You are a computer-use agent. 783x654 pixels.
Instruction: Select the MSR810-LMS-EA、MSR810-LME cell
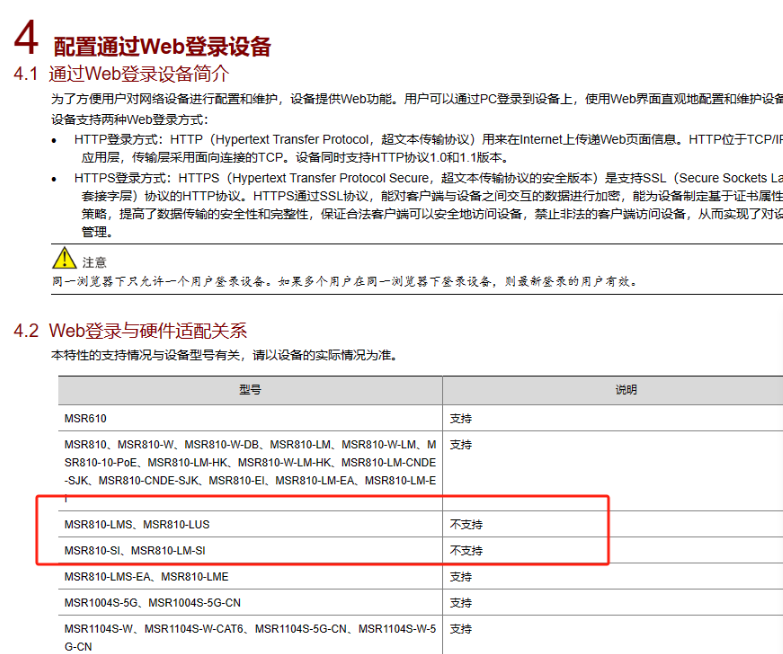[250, 577]
